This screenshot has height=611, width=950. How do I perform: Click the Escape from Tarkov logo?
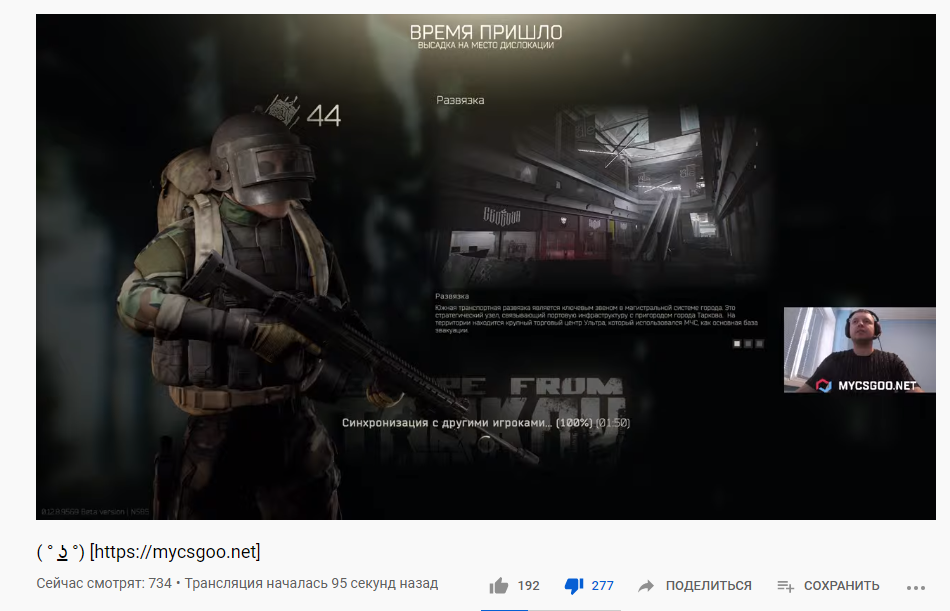pos(565,400)
